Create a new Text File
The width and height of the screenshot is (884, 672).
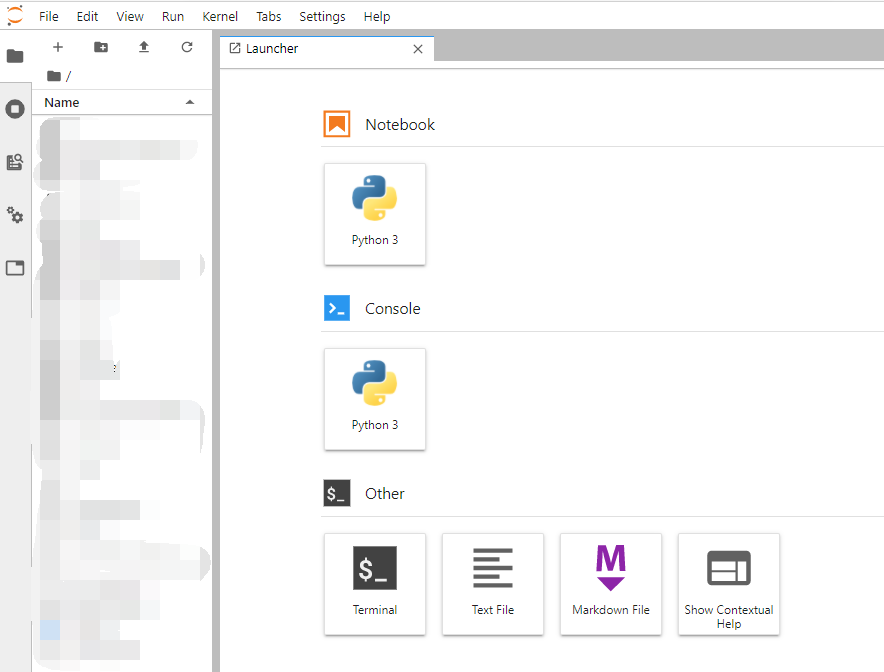493,584
